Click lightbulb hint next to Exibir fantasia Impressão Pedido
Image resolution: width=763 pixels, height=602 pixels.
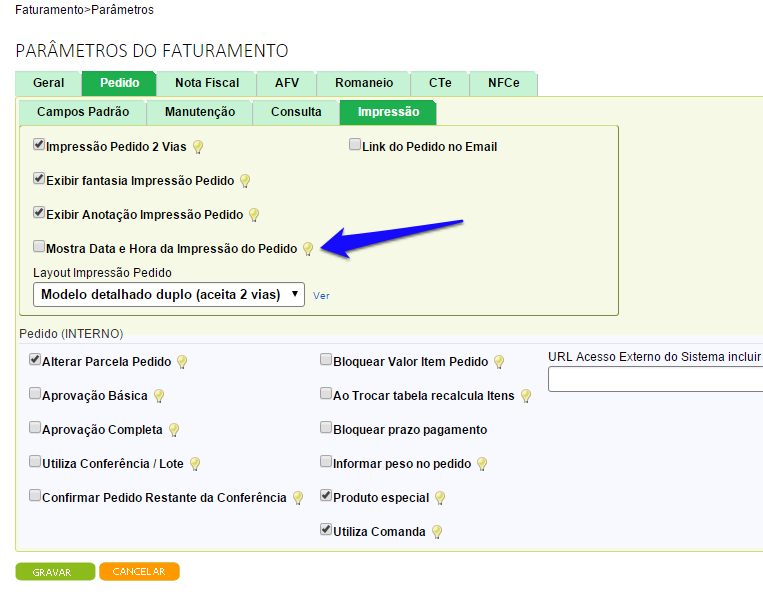click(x=245, y=181)
